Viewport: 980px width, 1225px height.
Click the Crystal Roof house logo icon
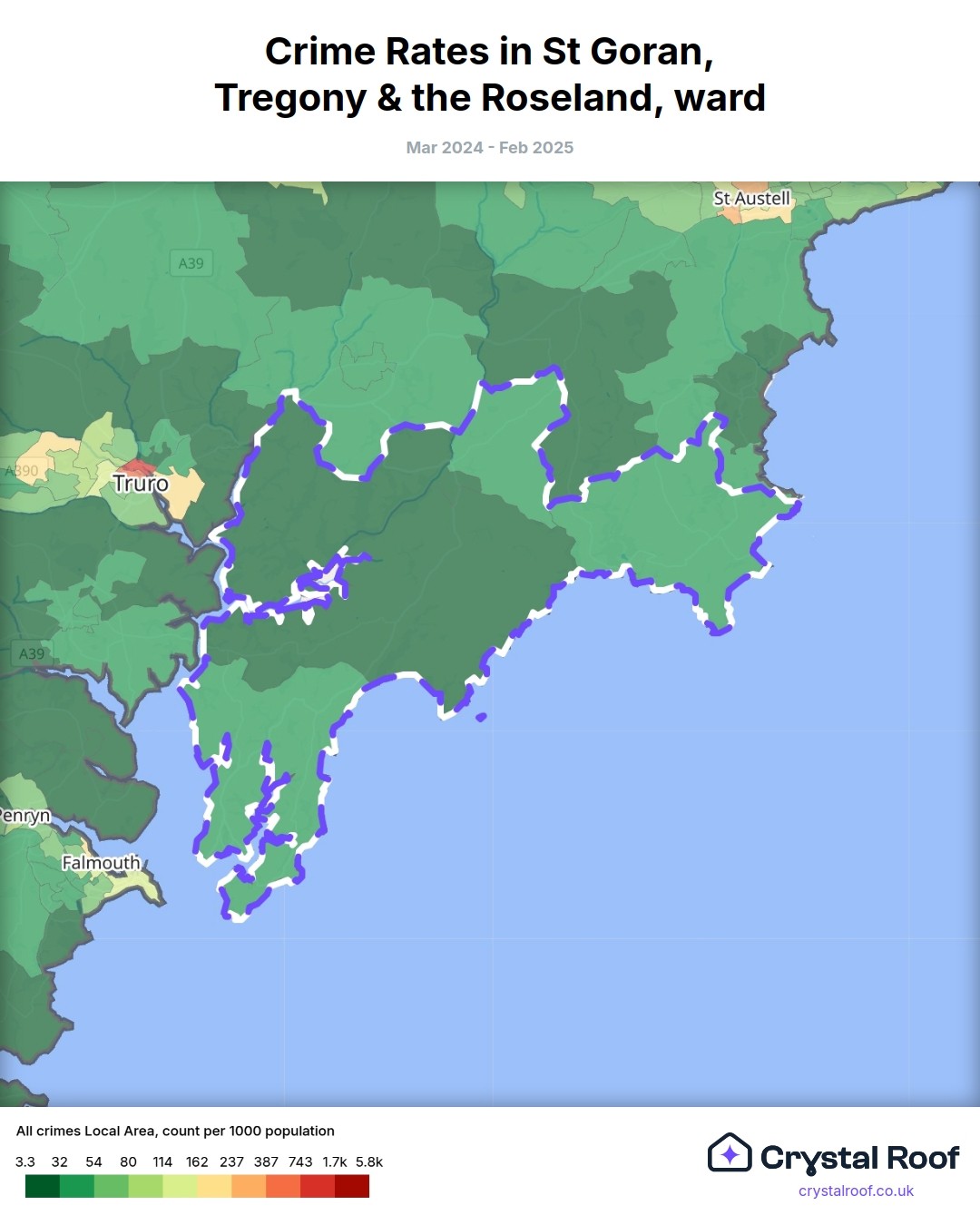730,1153
